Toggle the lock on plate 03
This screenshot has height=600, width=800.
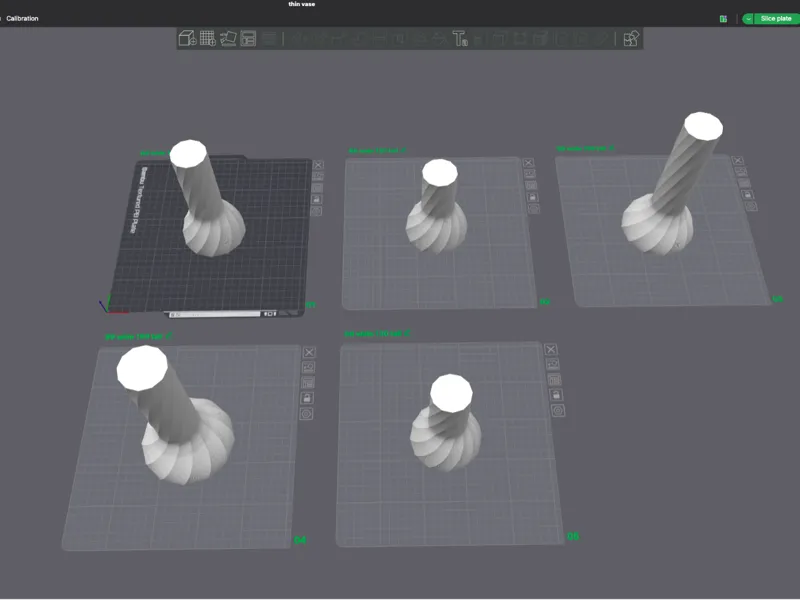747,194
